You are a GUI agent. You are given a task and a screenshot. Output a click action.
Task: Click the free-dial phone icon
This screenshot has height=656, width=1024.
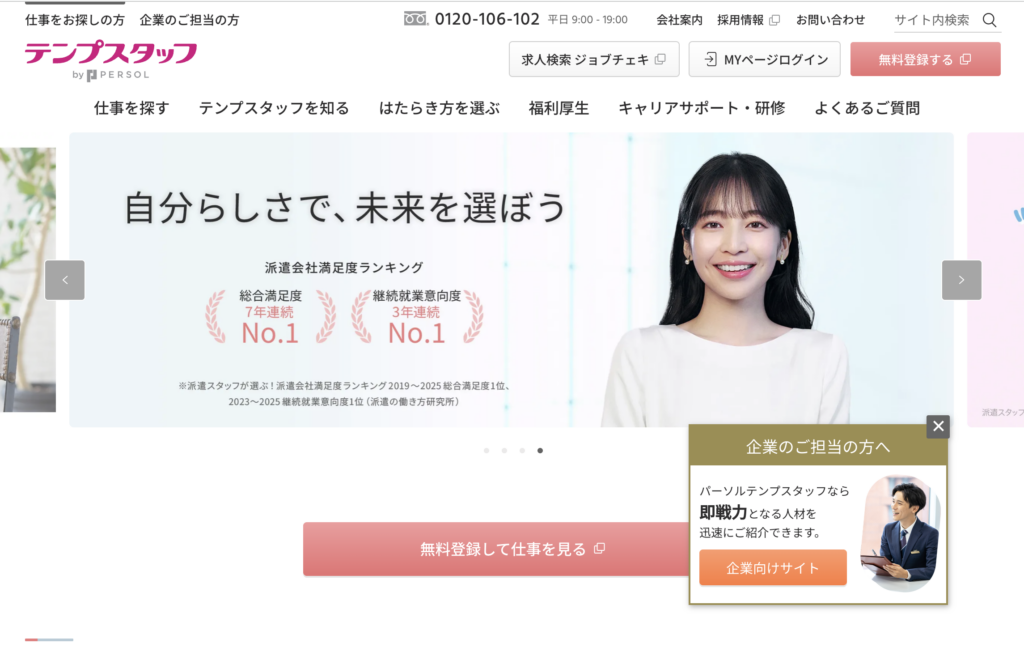(415, 19)
